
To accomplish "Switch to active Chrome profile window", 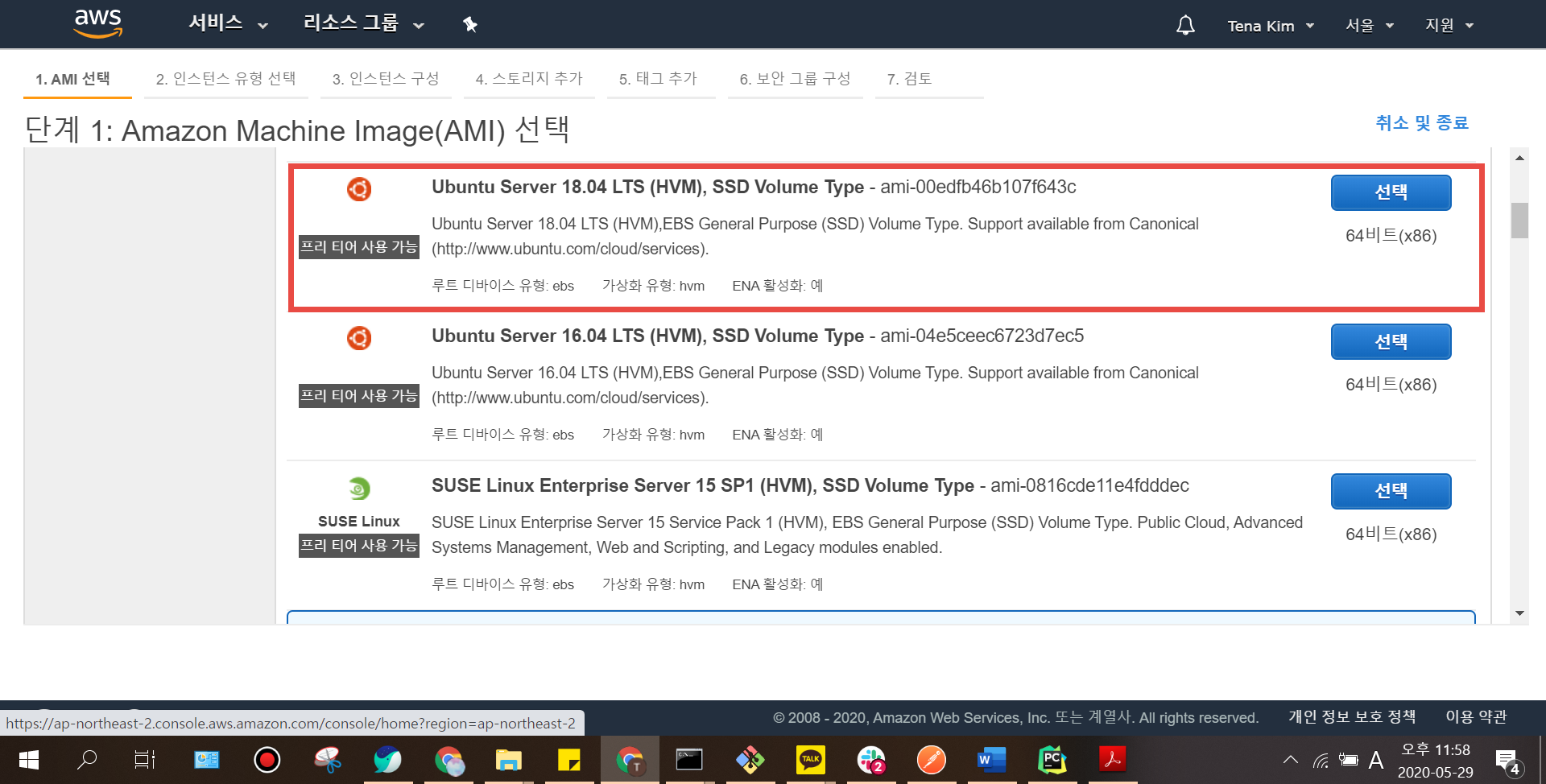I will coord(630,760).
